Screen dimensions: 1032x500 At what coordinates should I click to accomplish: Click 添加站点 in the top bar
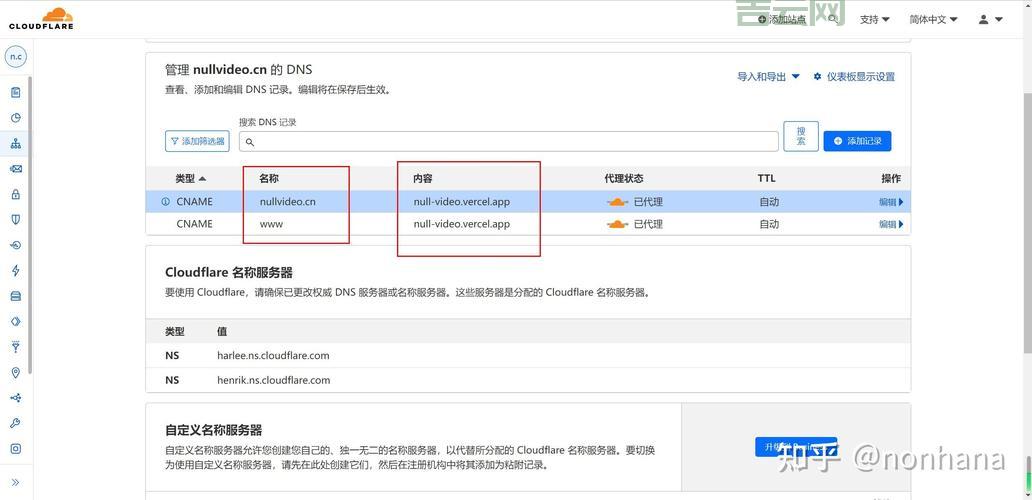tap(782, 20)
